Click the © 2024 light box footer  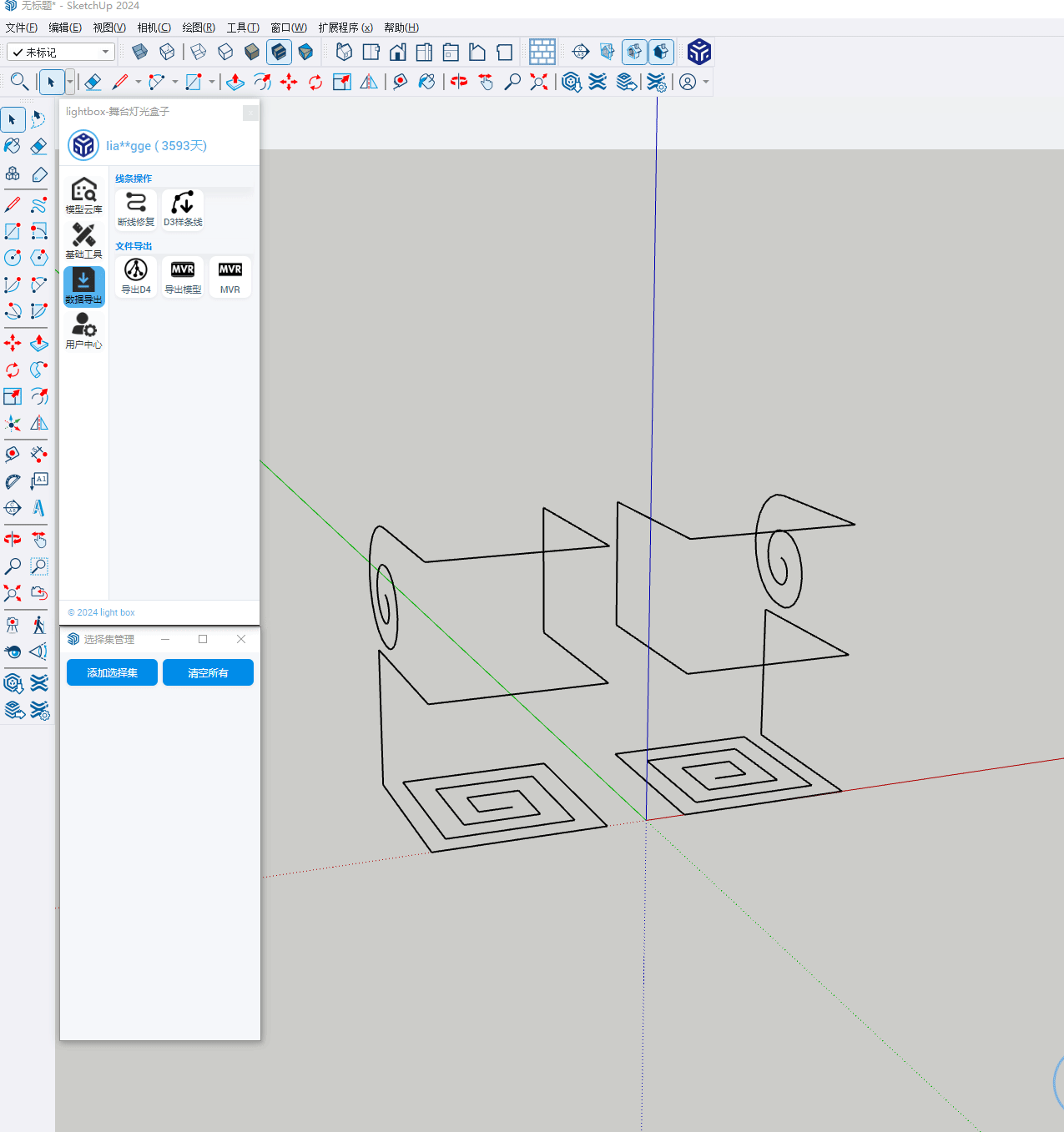tap(101, 612)
